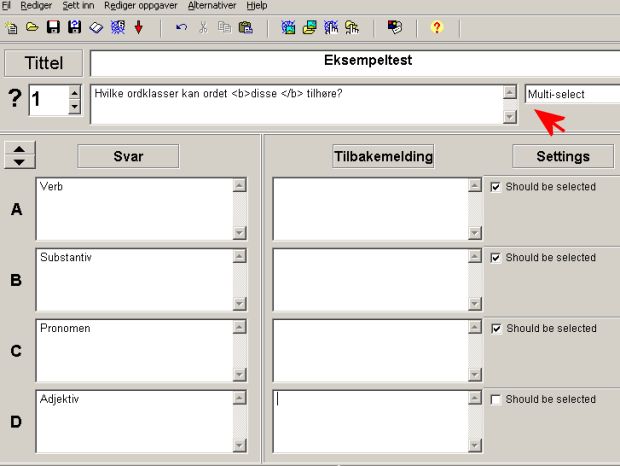
Task: Increase the question number with the up spinner
Action: (x=74, y=93)
